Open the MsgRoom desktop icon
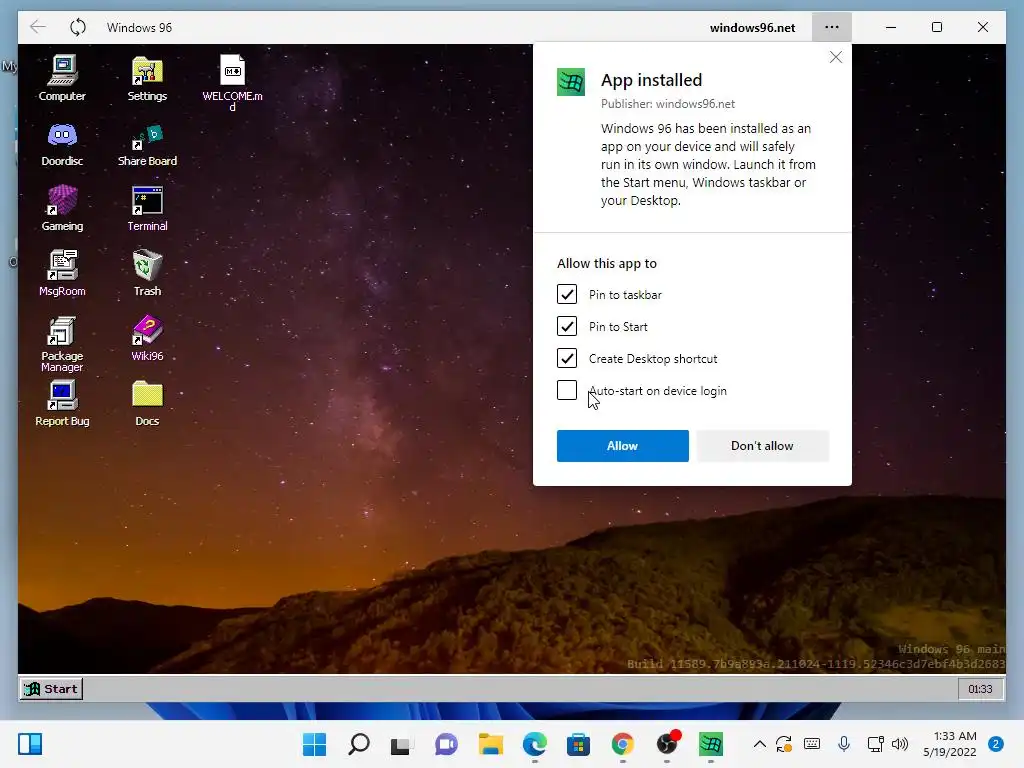The height and width of the screenshot is (768, 1024). coord(62,274)
